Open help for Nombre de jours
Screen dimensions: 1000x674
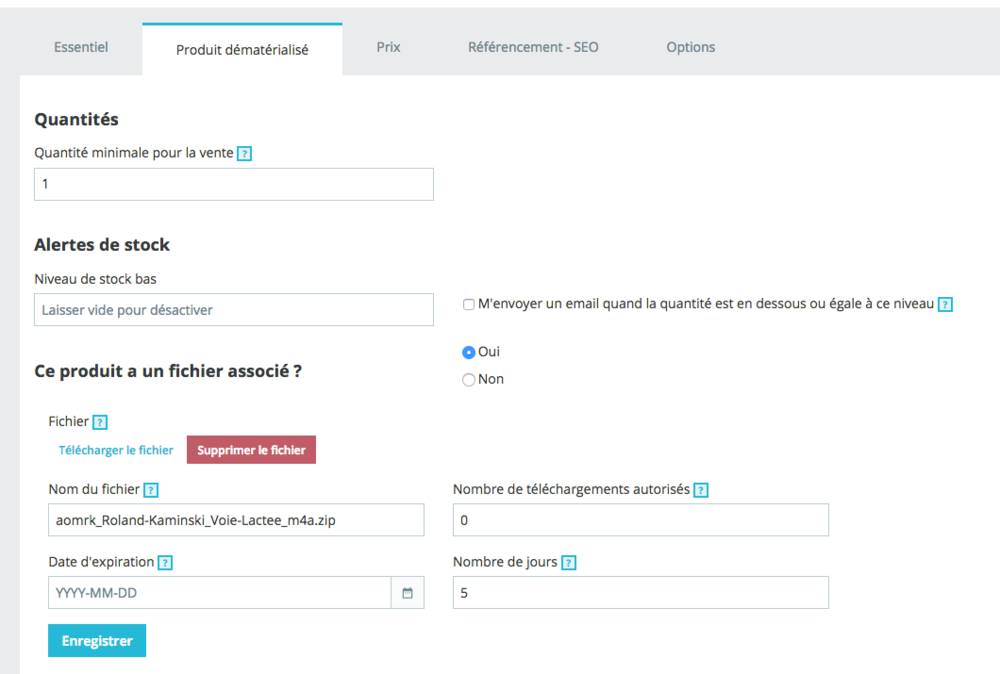pyautogui.click(x=568, y=561)
